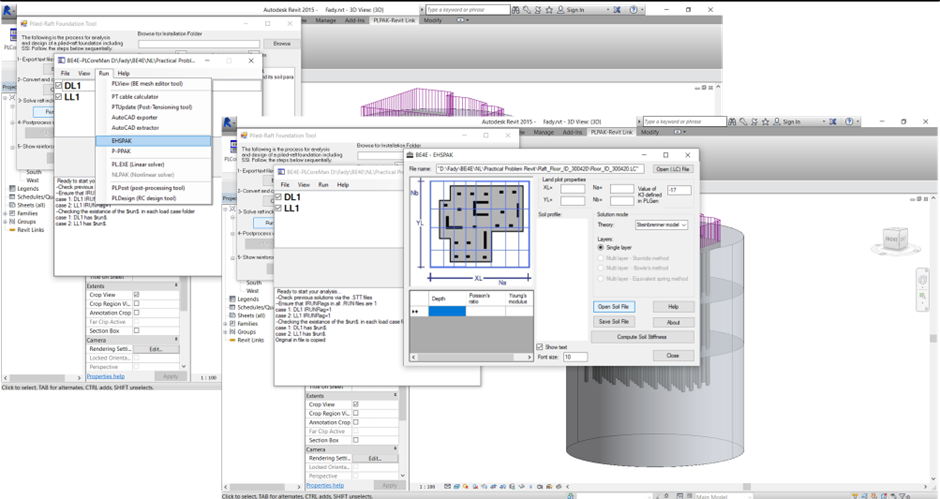Expand Families node in rear Project Browser
Screen dimensions: 940x499
[x=5, y=214]
